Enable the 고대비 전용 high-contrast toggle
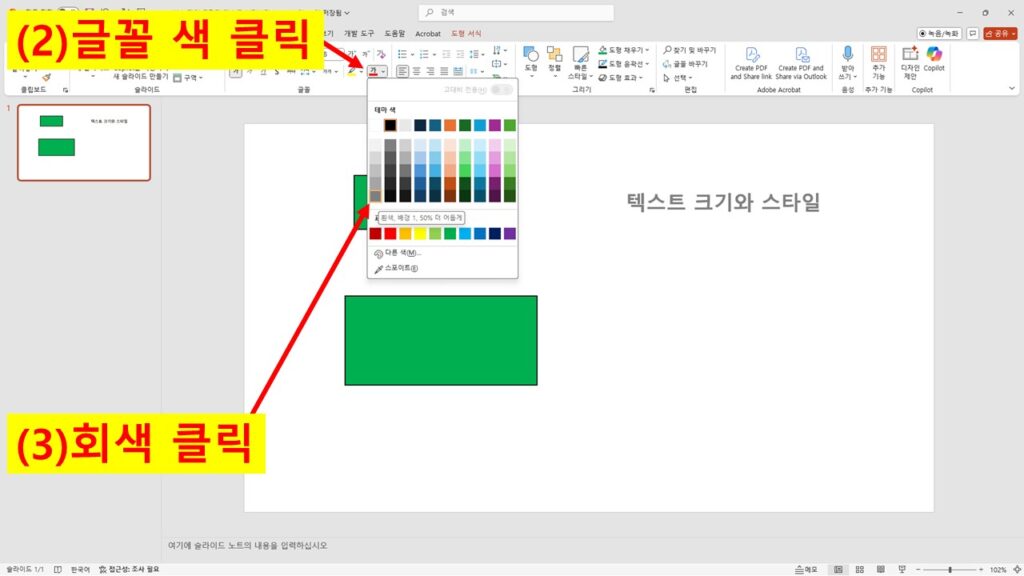1024x576 pixels. pyautogui.click(x=500, y=90)
